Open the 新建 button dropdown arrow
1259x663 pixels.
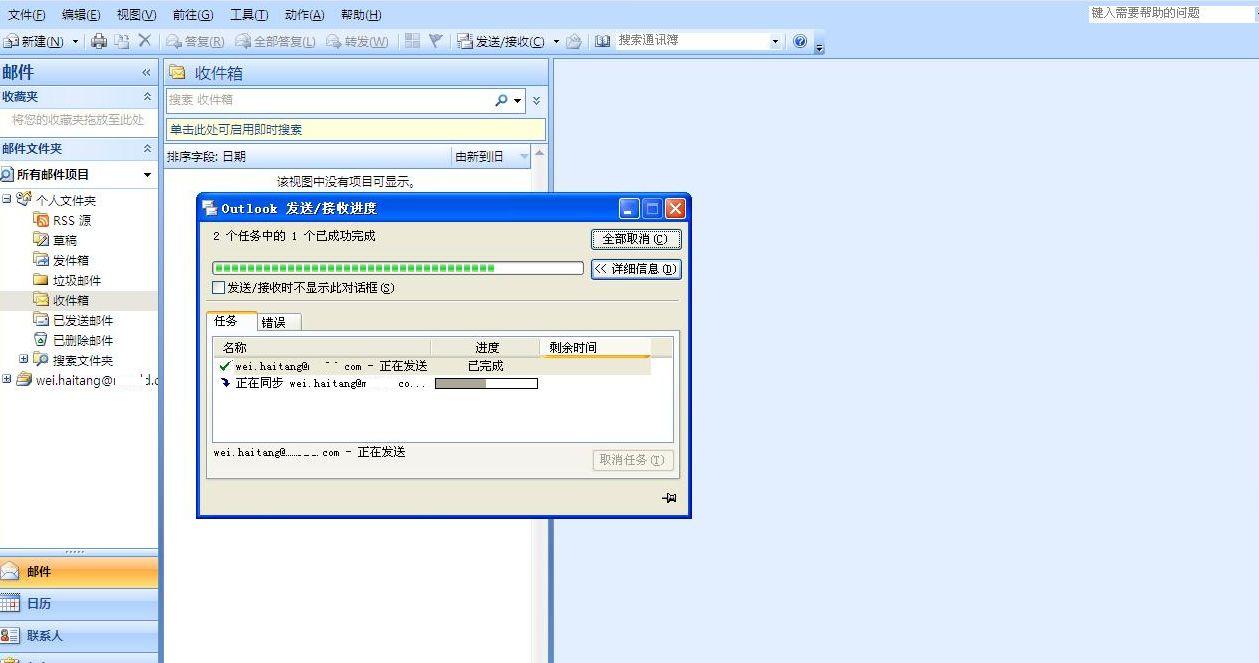[75, 42]
